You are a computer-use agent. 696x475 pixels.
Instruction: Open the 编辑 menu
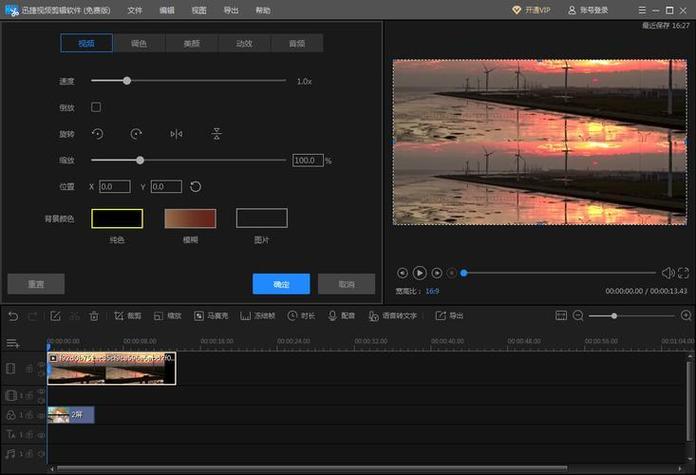(167, 10)
